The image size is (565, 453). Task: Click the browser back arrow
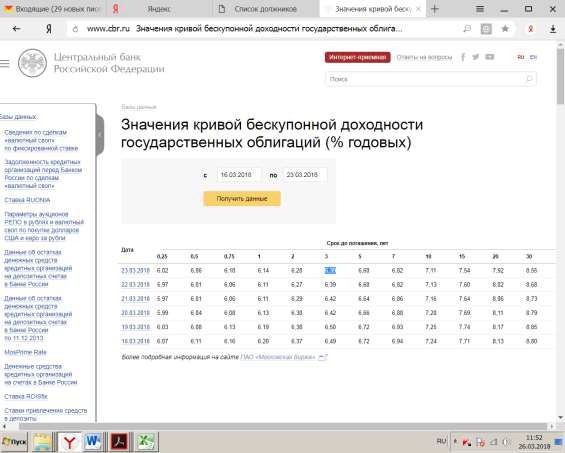[16, 28]
